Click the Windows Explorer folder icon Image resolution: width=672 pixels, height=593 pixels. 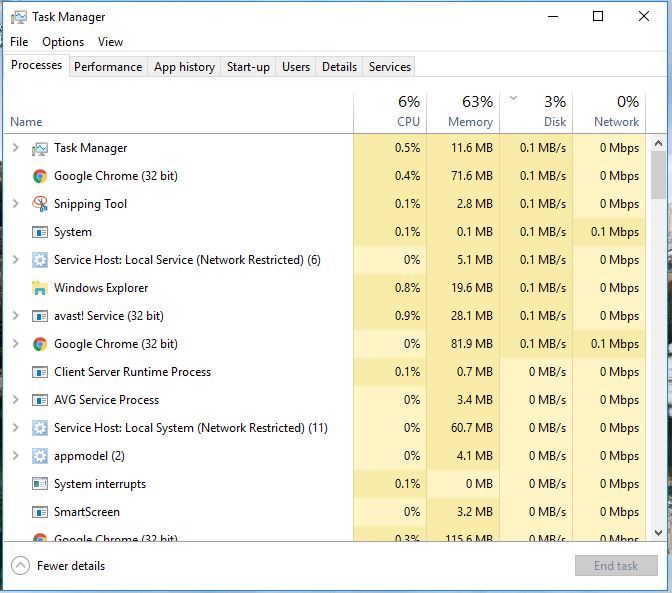click(40, 288)
